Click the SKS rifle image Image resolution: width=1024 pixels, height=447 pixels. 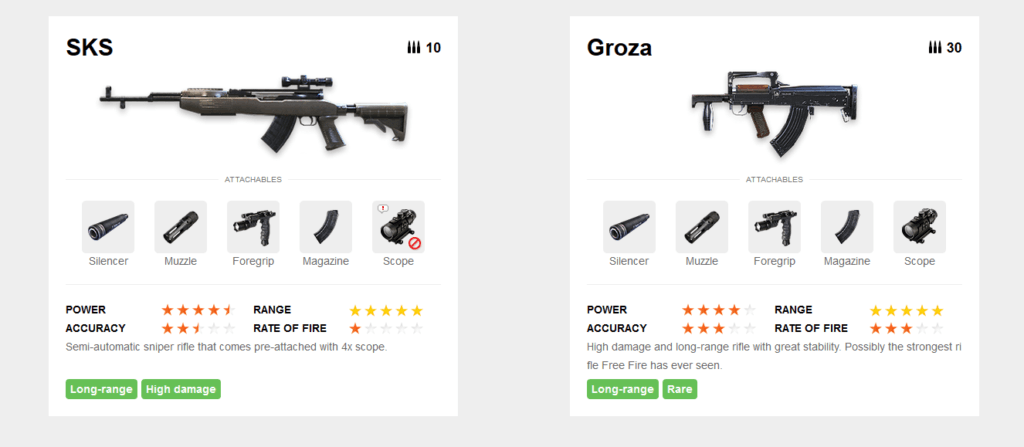[252, 110]
